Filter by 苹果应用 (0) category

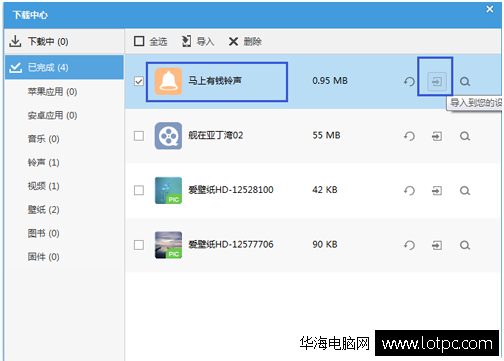click(52, 91)
